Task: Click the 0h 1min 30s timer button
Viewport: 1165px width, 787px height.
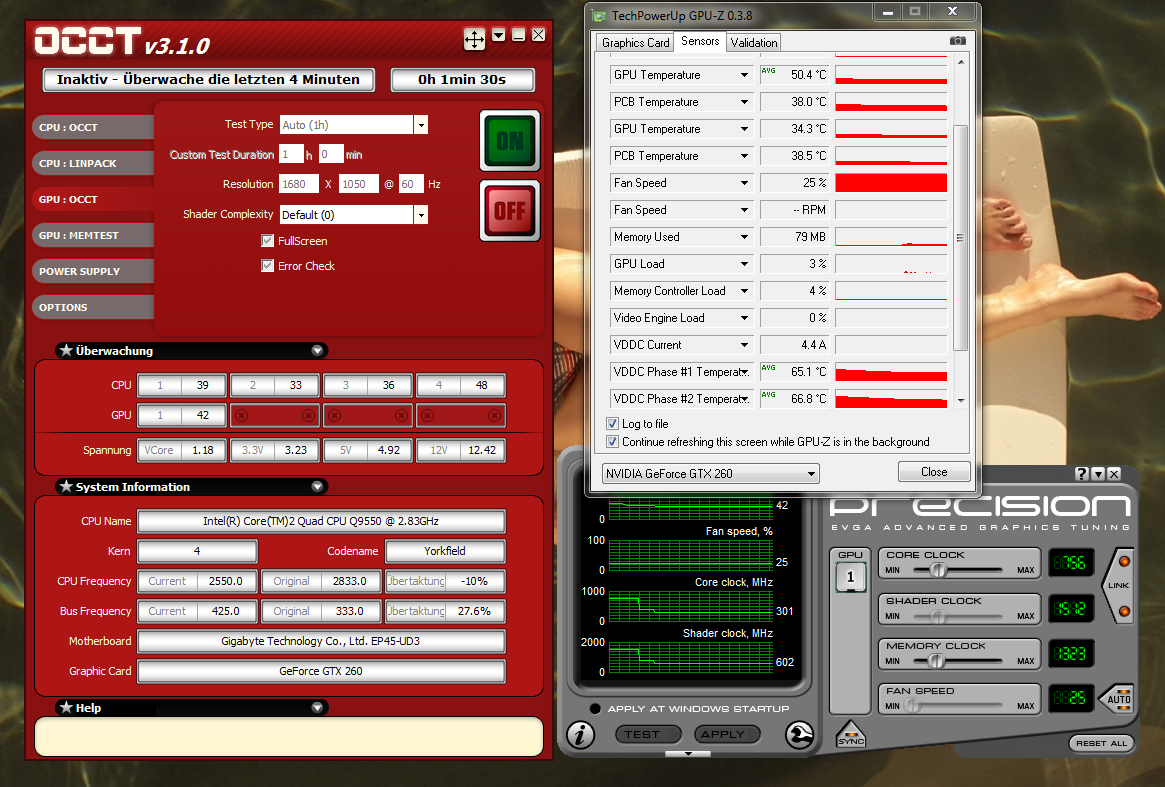Action: [462, 80]
